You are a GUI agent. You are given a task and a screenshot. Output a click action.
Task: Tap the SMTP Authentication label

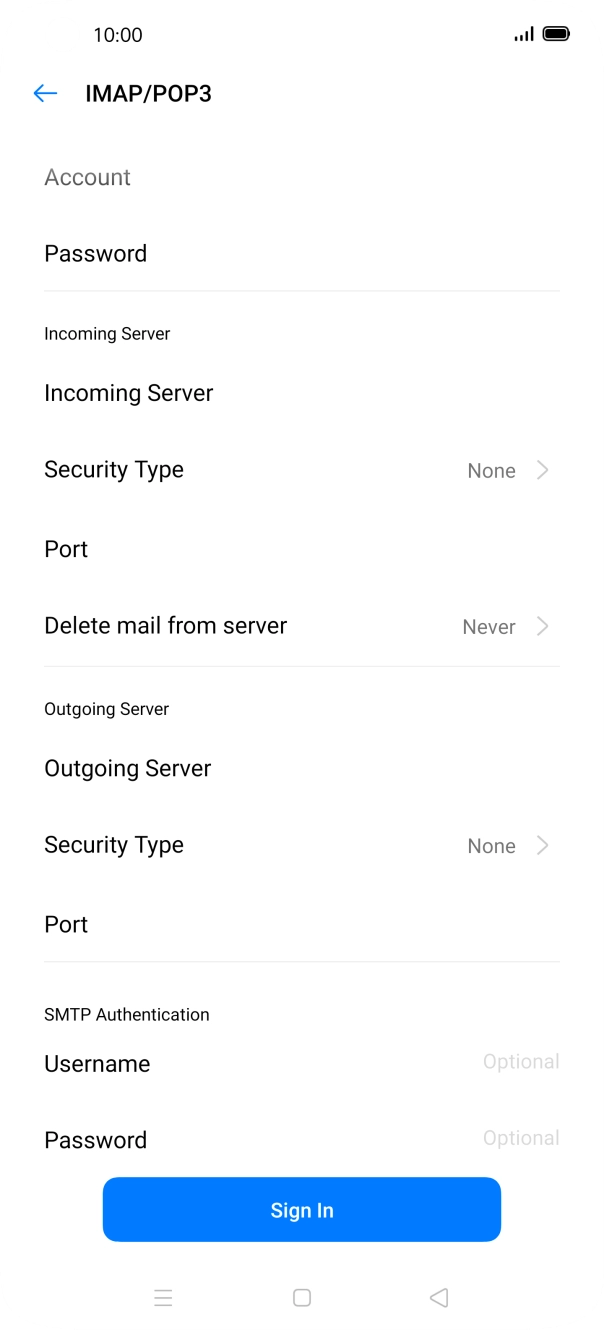click(126, 1014)
